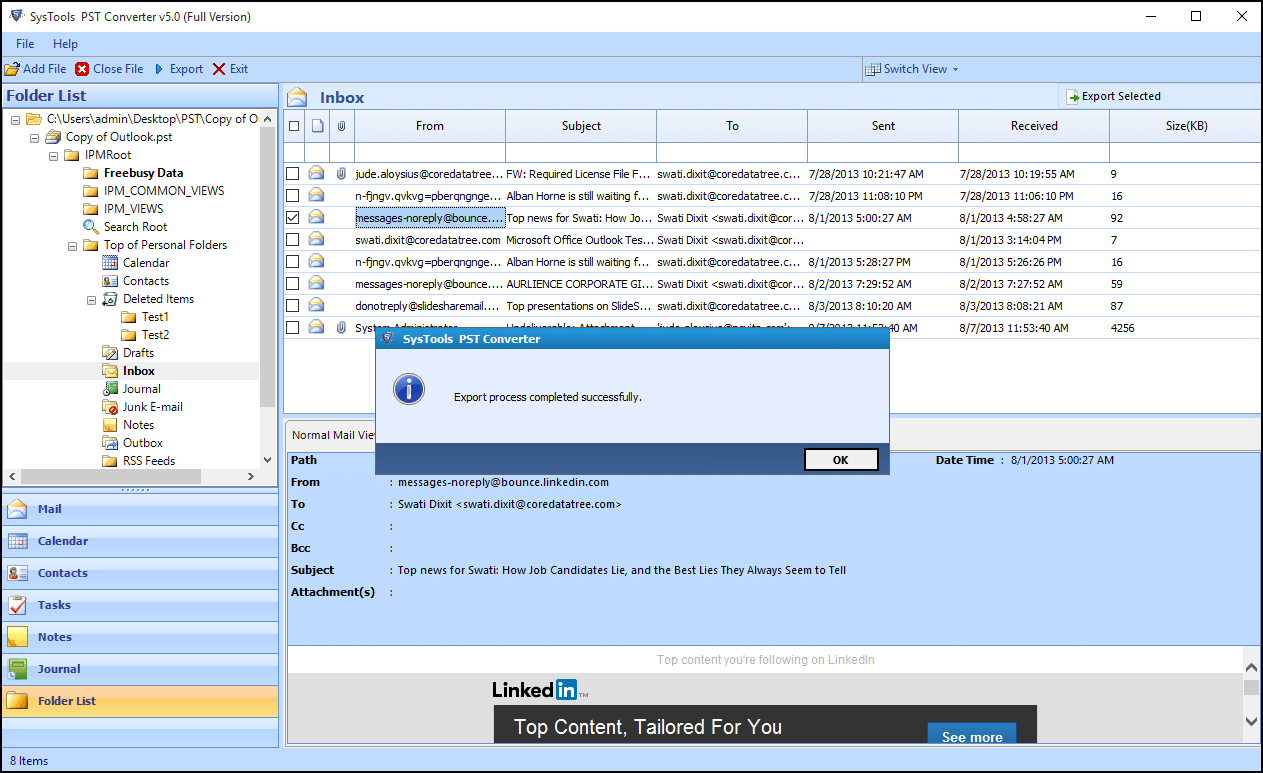Collapse the Top of Personal Folders node
The width and height of the screenshot is (1263, 773).
tap(72, 245)
